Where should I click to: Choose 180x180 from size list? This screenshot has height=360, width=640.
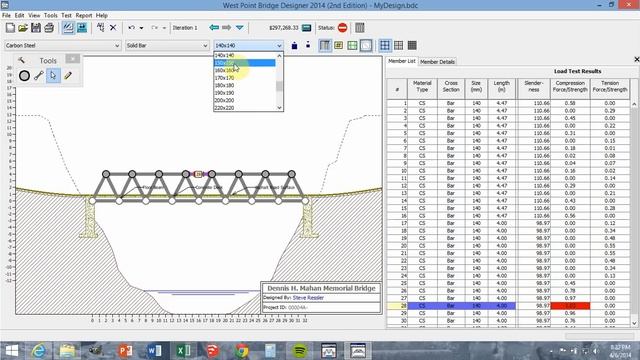pyautogui.click(x=244, y=85)
